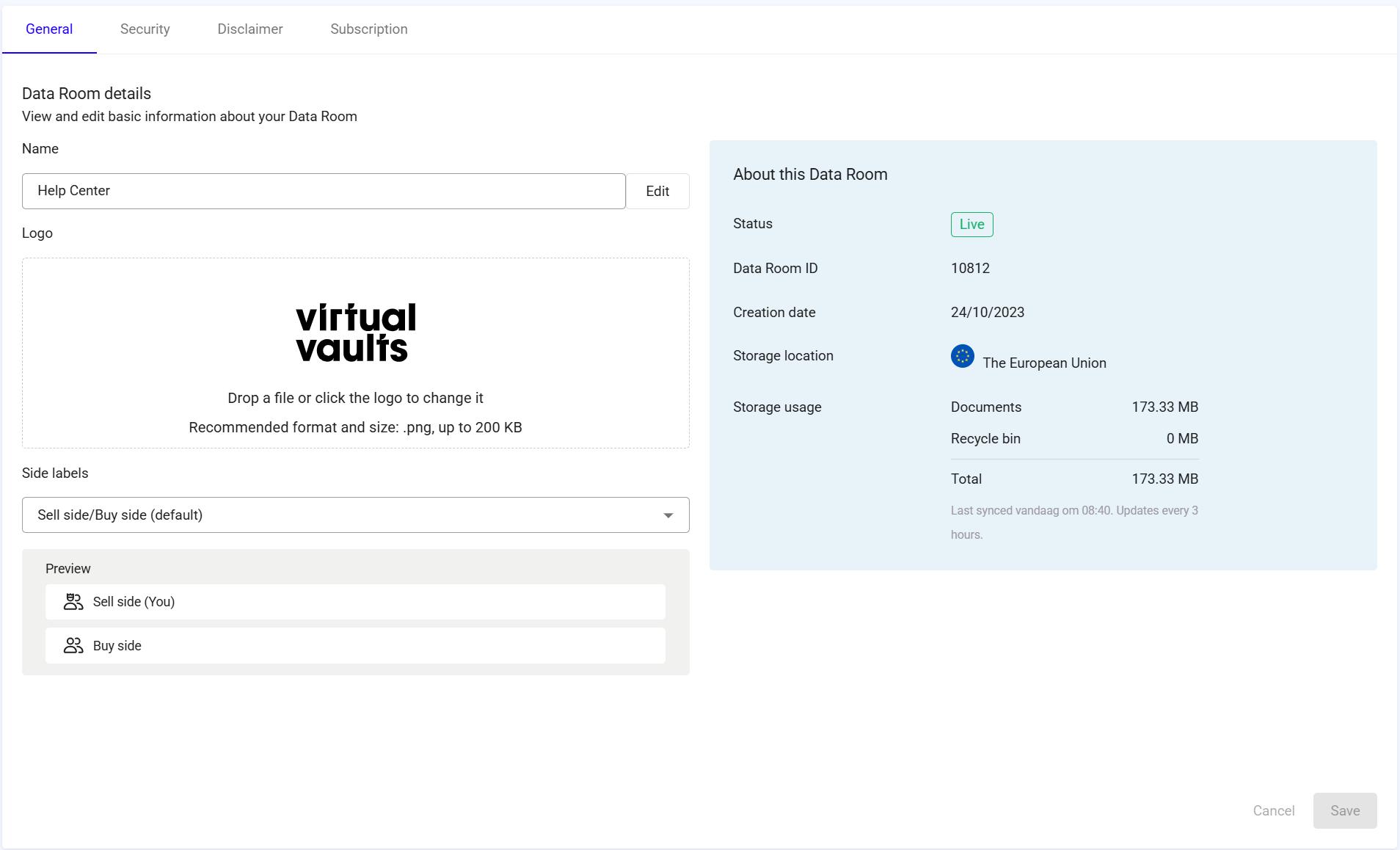Click the Sell side (You) preview row
Viewport: 1400px width, 850px height.
[x=355, y=602]
